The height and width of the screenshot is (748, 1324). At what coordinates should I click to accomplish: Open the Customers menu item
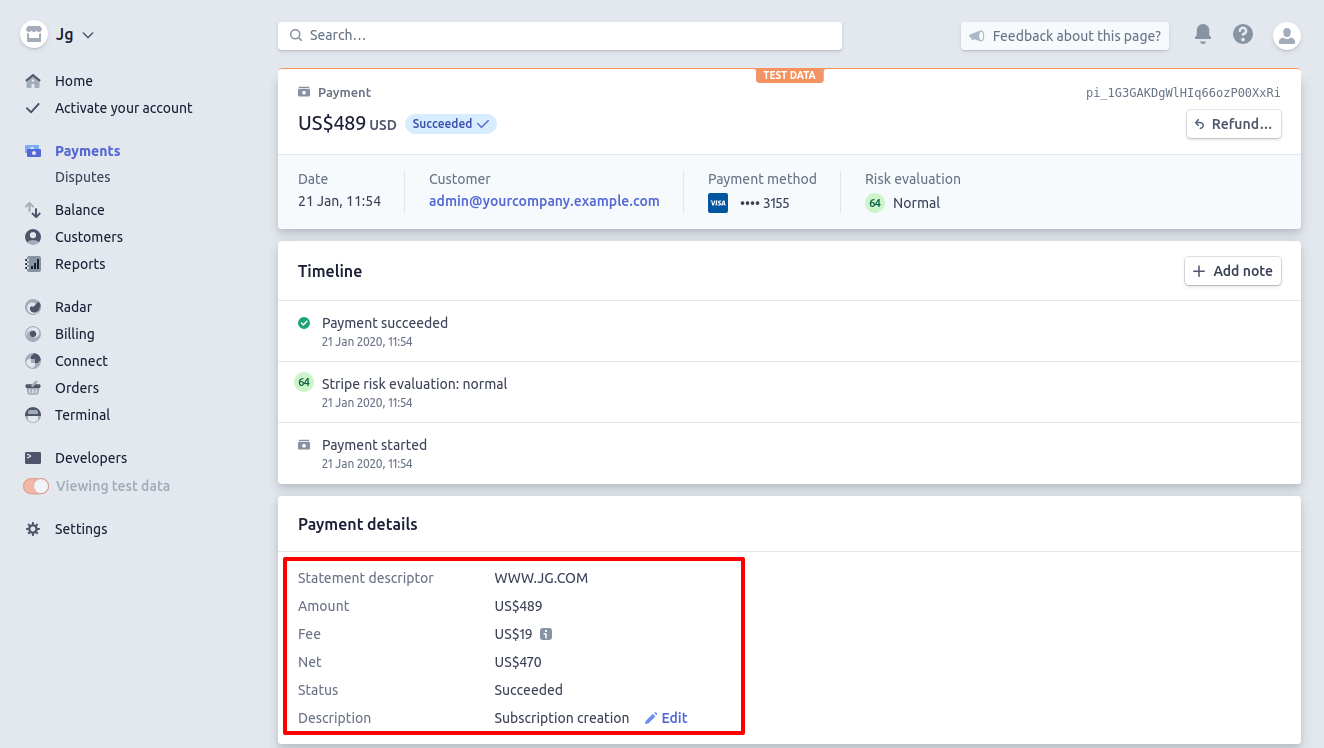pos(88,237)
